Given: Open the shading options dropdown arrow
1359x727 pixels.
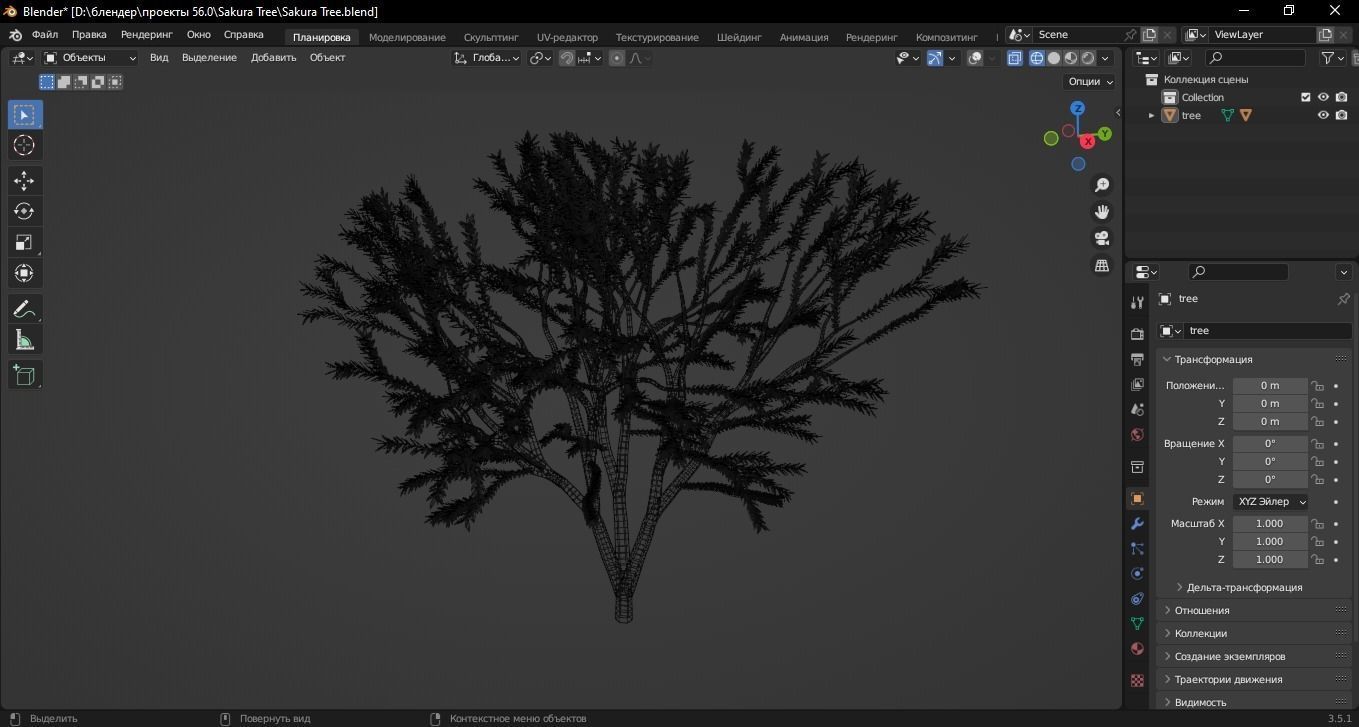Looking at the screenshot, I should (x=1105, y=58).
